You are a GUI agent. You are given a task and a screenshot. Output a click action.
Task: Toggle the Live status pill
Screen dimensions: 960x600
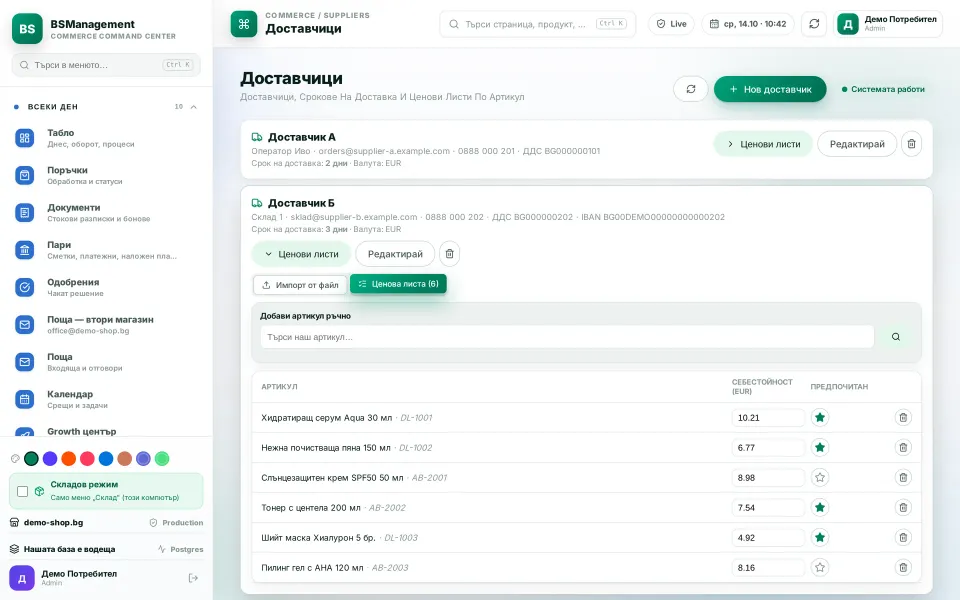pos(671,24)
